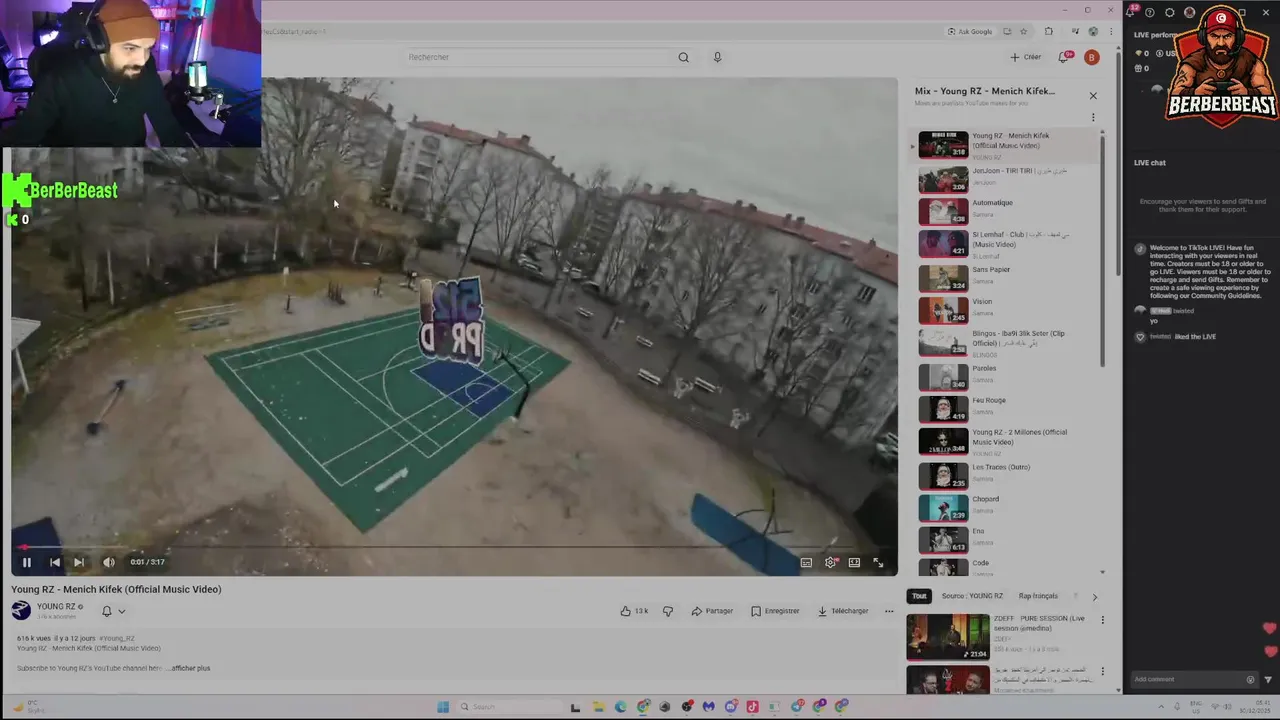Select the Tout filter chip
The width and height of the screenshot is (1280, 720).
point(919,596)
